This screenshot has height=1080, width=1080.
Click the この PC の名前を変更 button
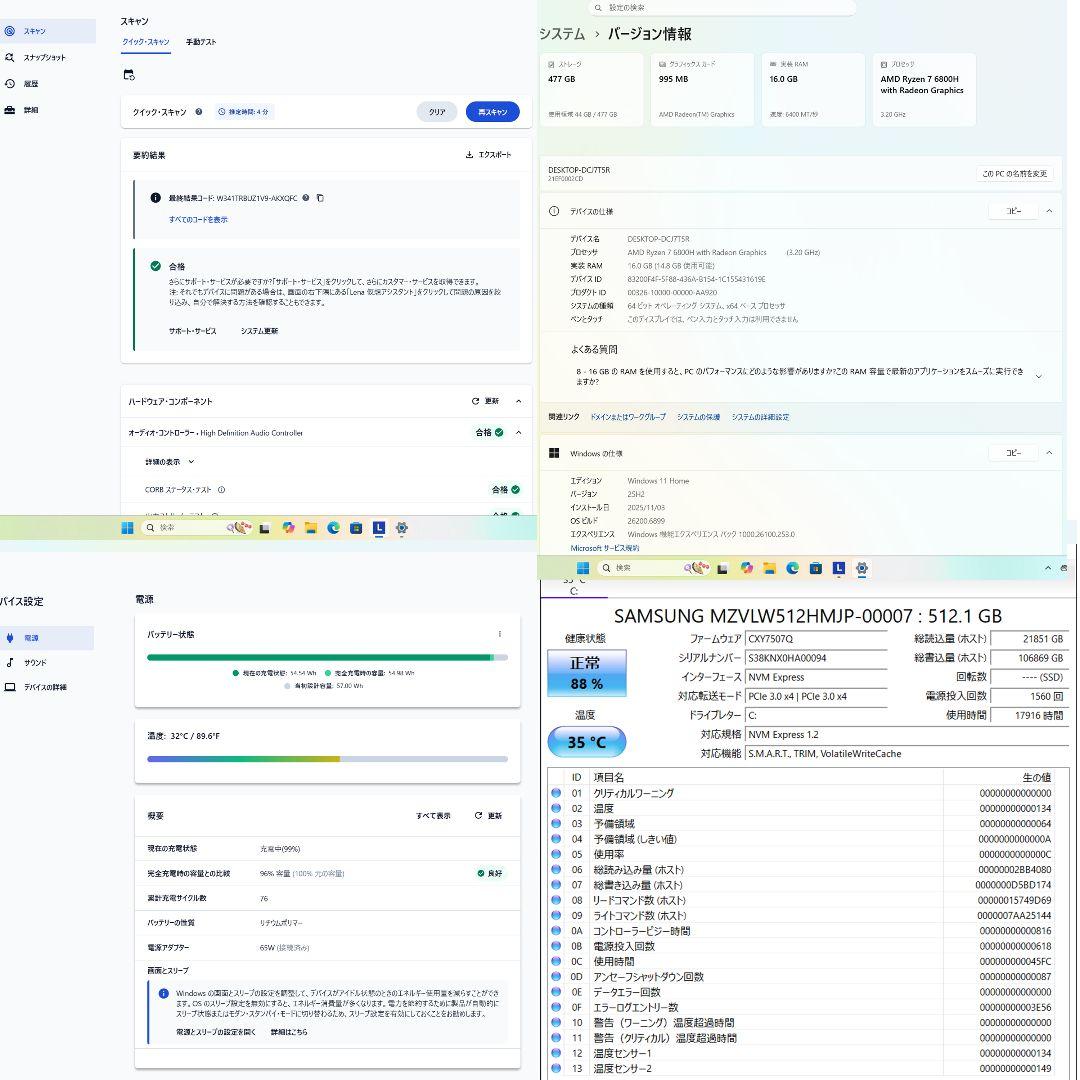[1014, 174]
